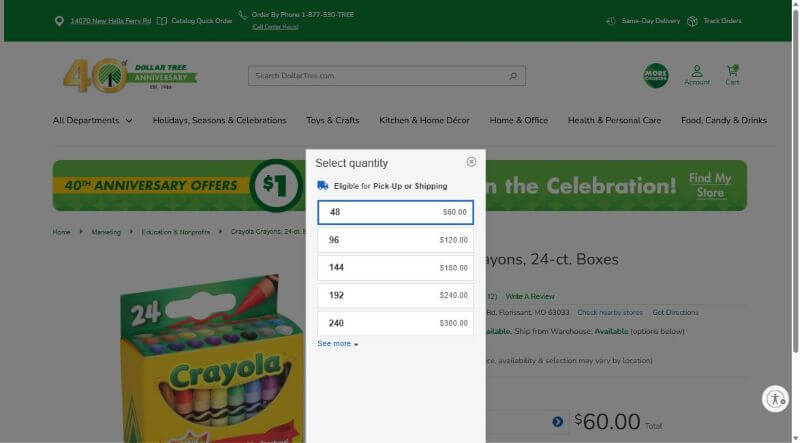The height and width of the screenshot is (443, 800).
Task: Close the Select quantity popup
Action: coord(471,162)
